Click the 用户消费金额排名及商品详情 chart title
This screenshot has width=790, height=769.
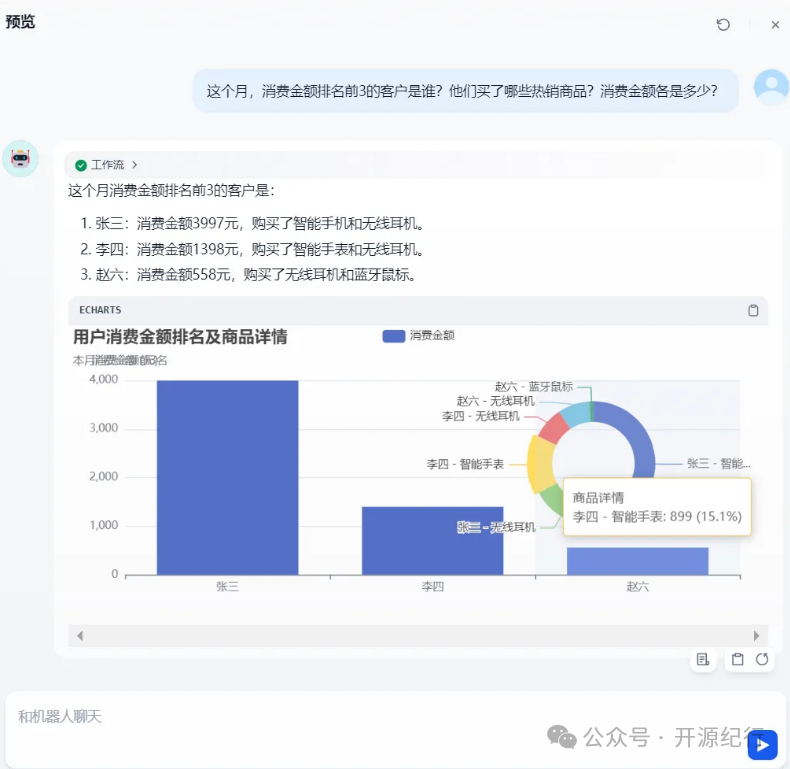coord(180,337)
